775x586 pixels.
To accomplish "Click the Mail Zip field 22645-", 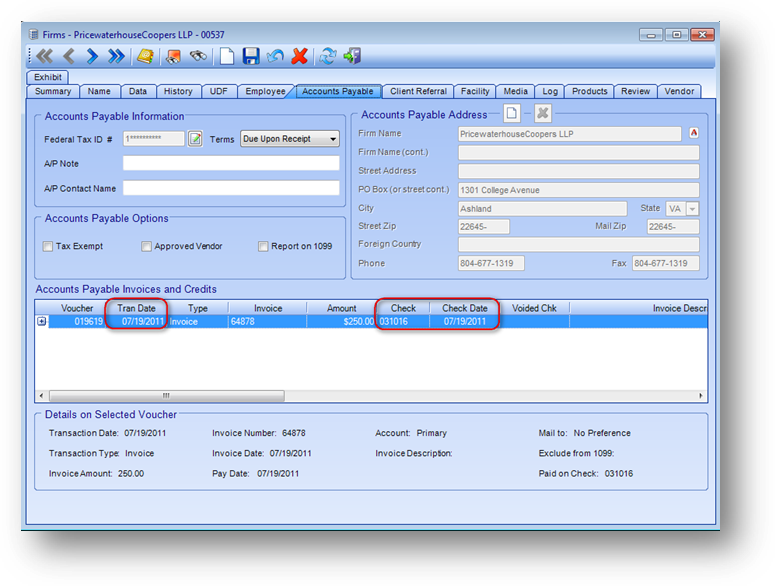I will click(x=673, y=227).
